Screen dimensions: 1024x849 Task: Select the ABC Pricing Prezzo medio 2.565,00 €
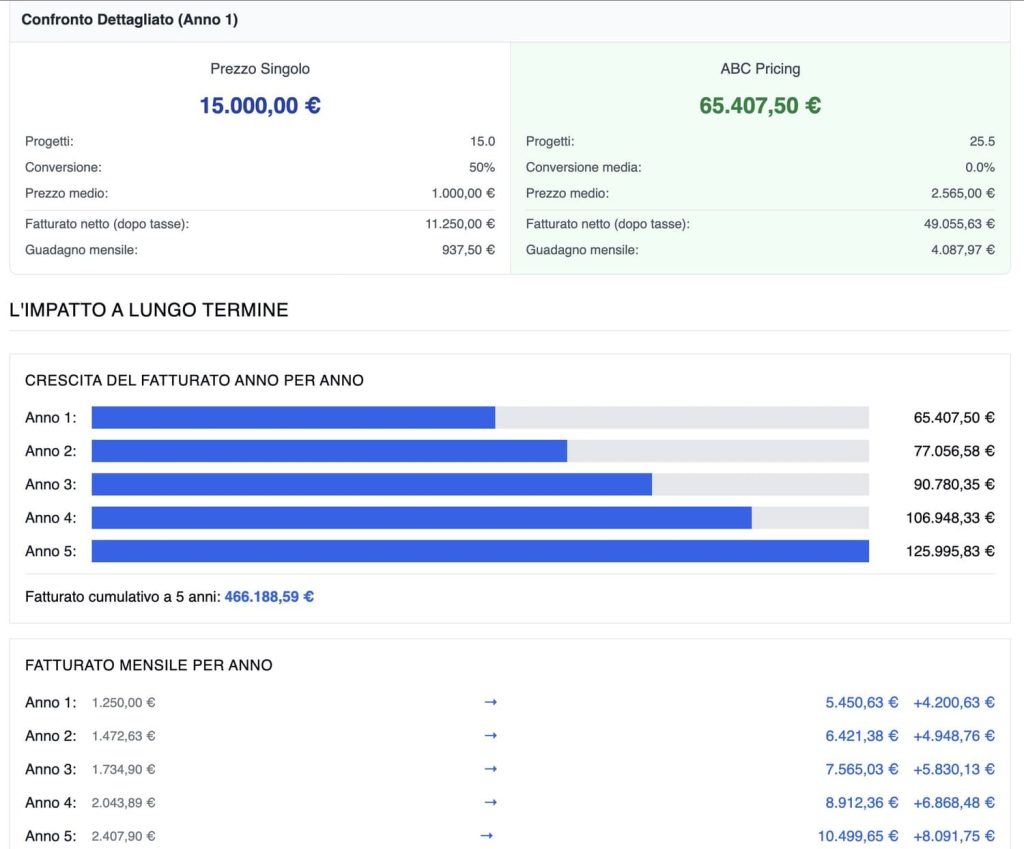(x=963, y=193)
